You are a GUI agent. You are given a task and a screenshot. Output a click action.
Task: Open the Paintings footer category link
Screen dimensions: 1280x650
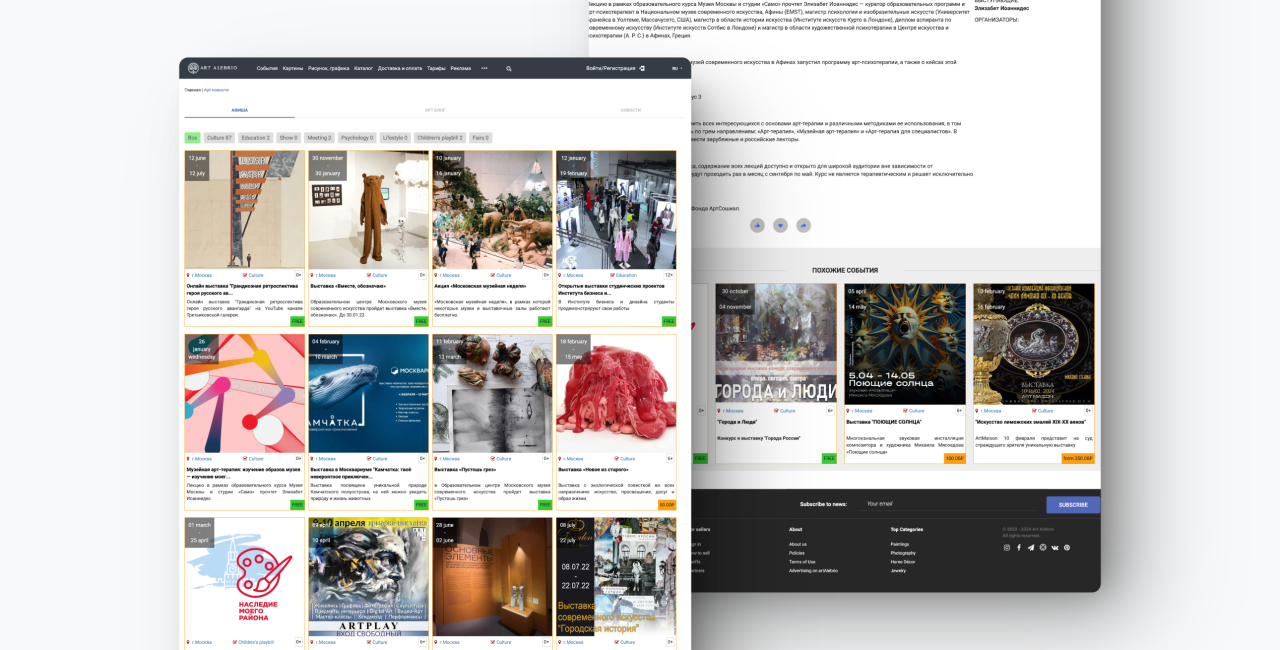coord(900,544)
